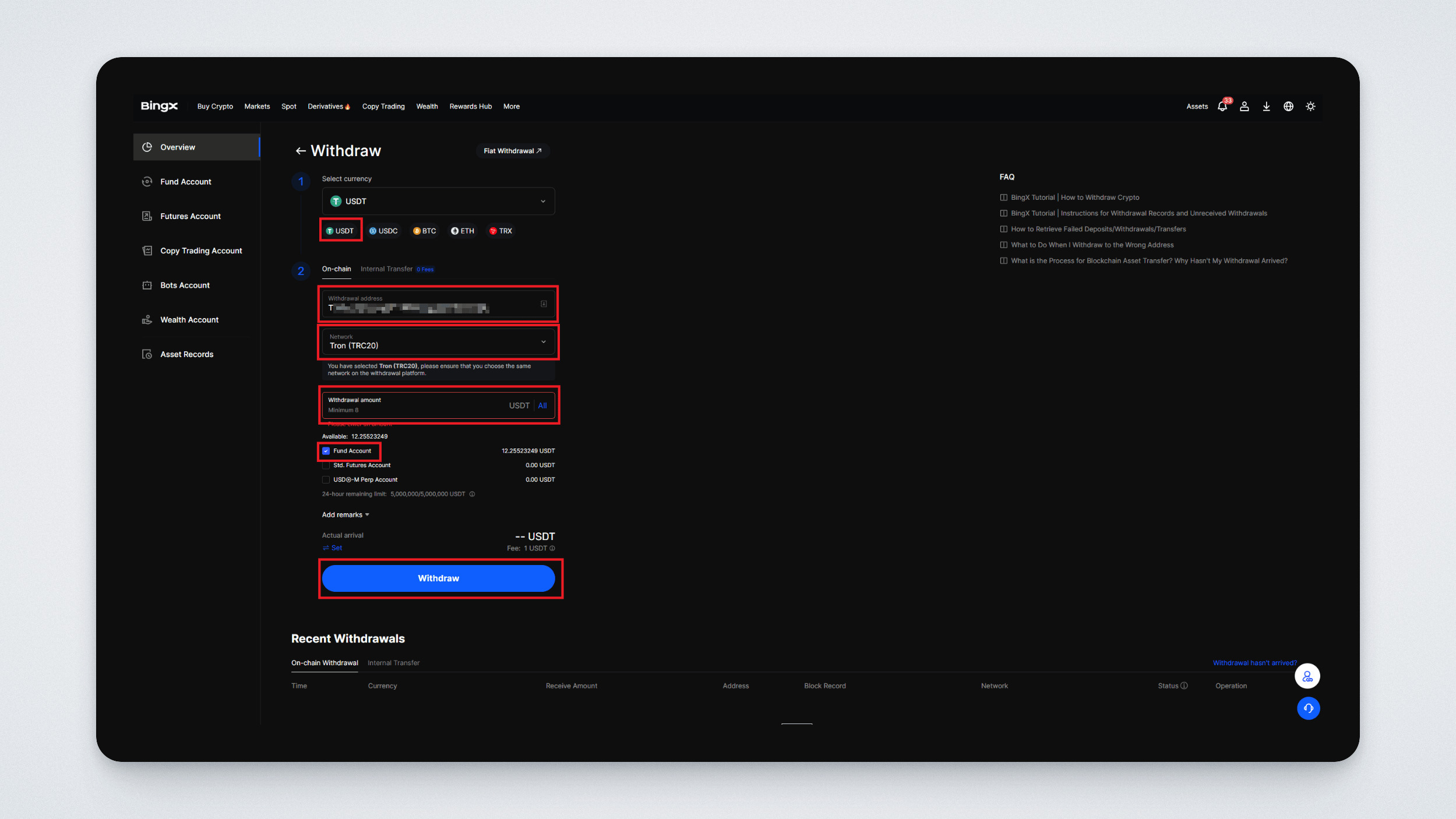Open the language globe icon
Image resolution: width=1456 pixels, height=819 pixels.
(x=1288, y=107)
